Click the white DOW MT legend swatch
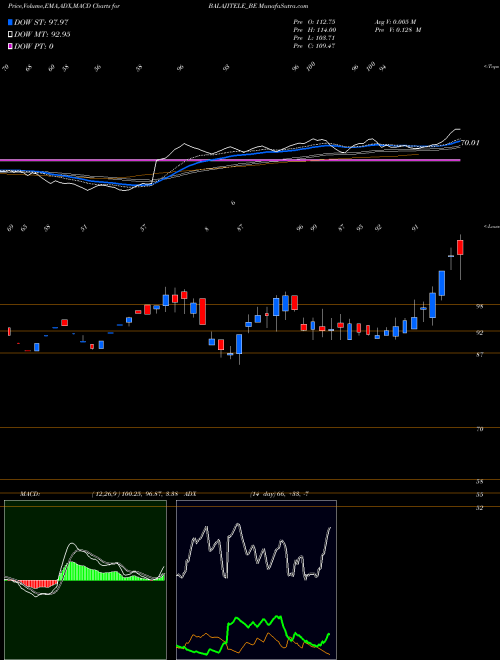 (10, 35)
